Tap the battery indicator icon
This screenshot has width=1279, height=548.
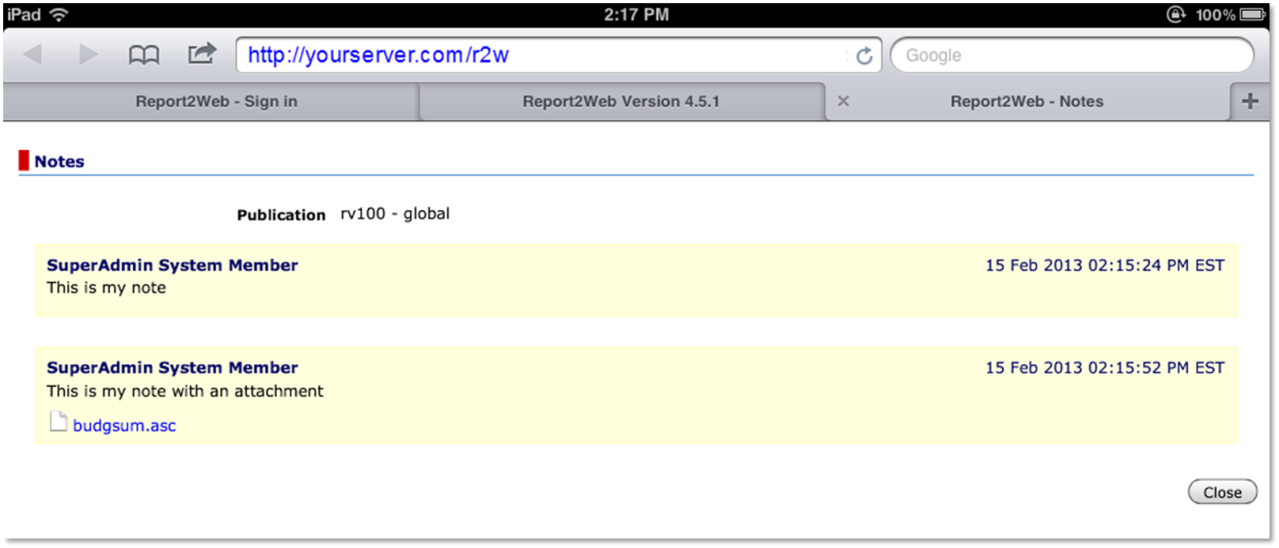click(1253, 15)
